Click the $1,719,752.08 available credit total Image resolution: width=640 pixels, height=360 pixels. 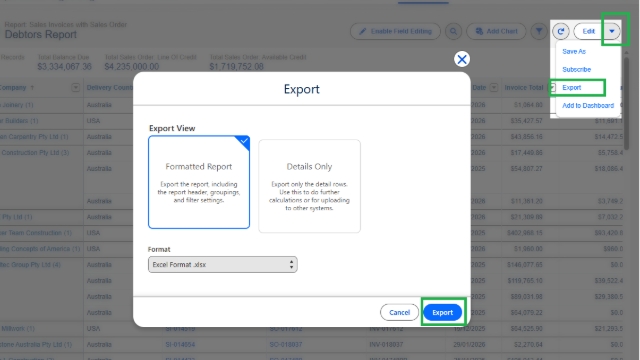tap(236, 67)
